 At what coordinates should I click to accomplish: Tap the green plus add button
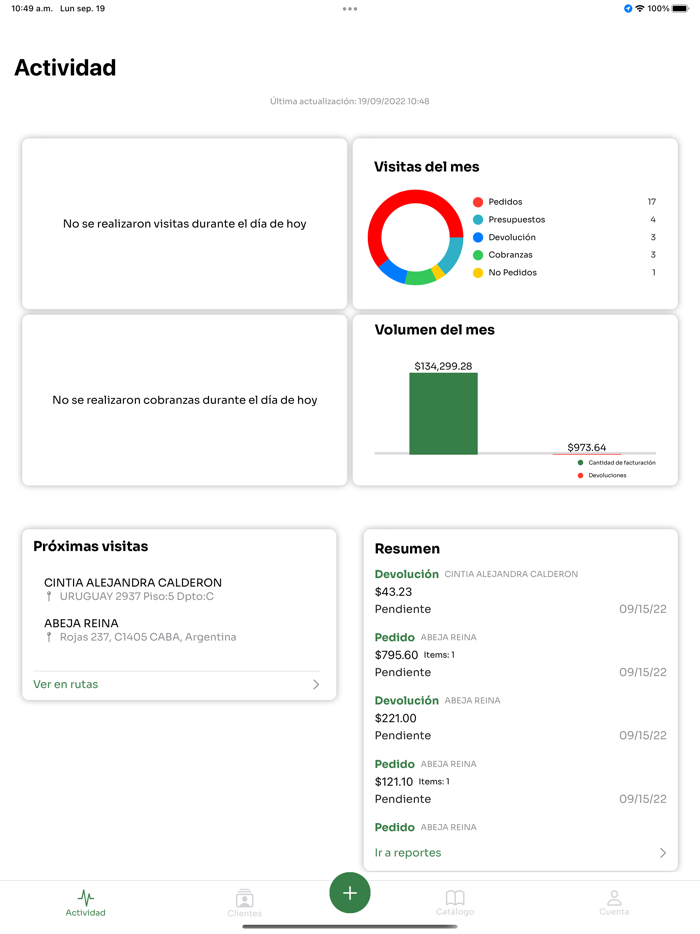(x=350, y=892)
